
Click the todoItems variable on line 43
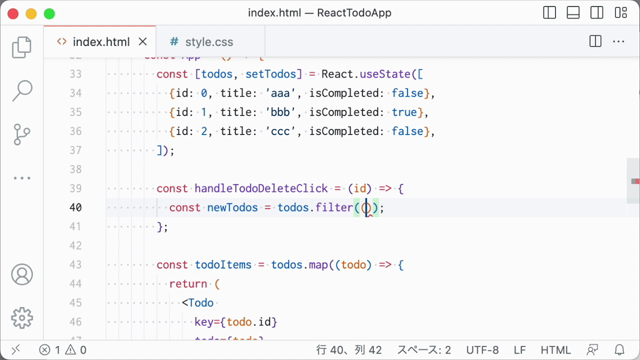click(223, 265)
